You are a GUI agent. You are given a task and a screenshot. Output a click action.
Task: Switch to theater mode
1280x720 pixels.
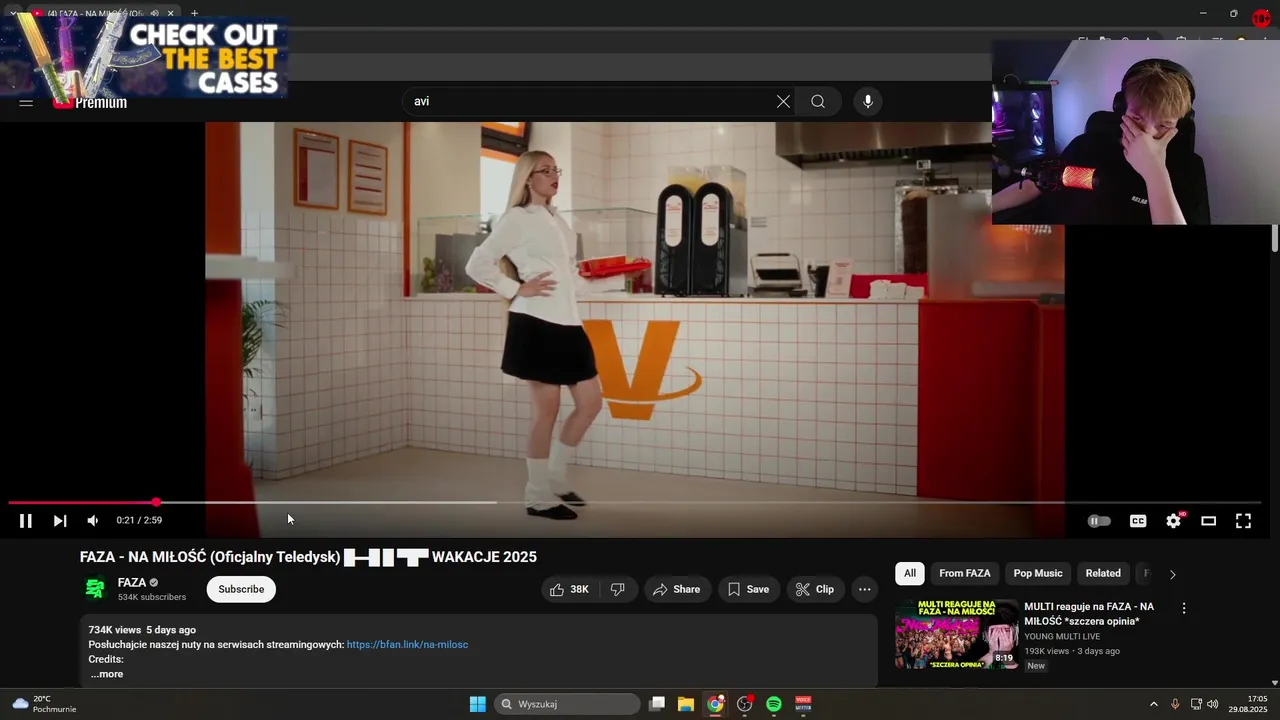pos(1209,521)
